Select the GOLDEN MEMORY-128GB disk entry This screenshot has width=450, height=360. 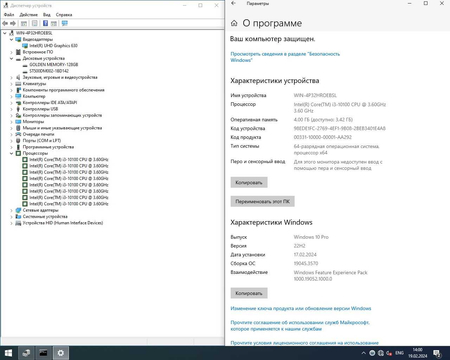(x=54, y=65)
